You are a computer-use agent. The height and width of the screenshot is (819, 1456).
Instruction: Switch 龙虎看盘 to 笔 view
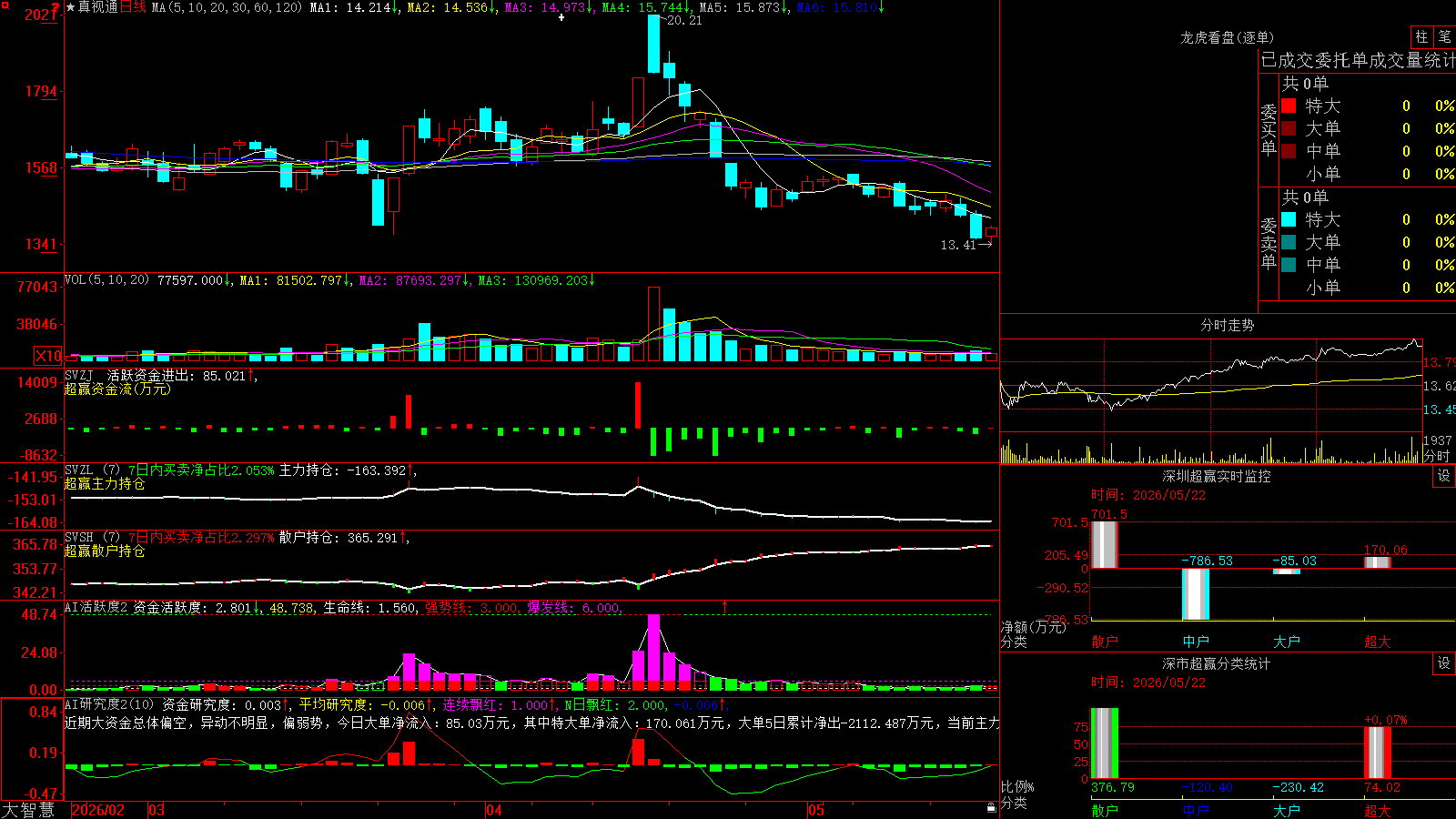coord(1444,36)
